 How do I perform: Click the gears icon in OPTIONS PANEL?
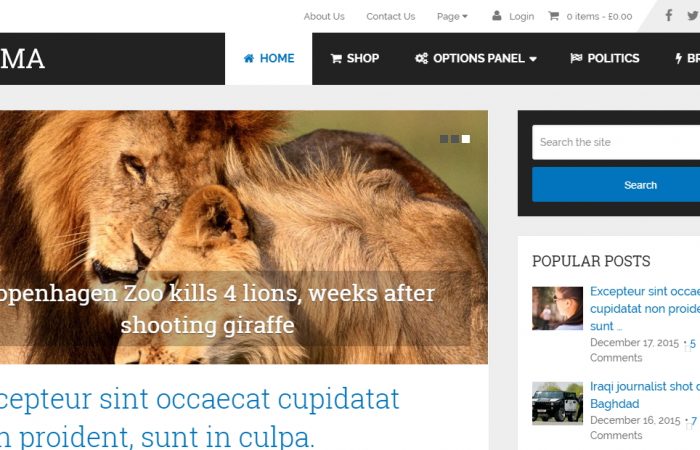(421, 58)
